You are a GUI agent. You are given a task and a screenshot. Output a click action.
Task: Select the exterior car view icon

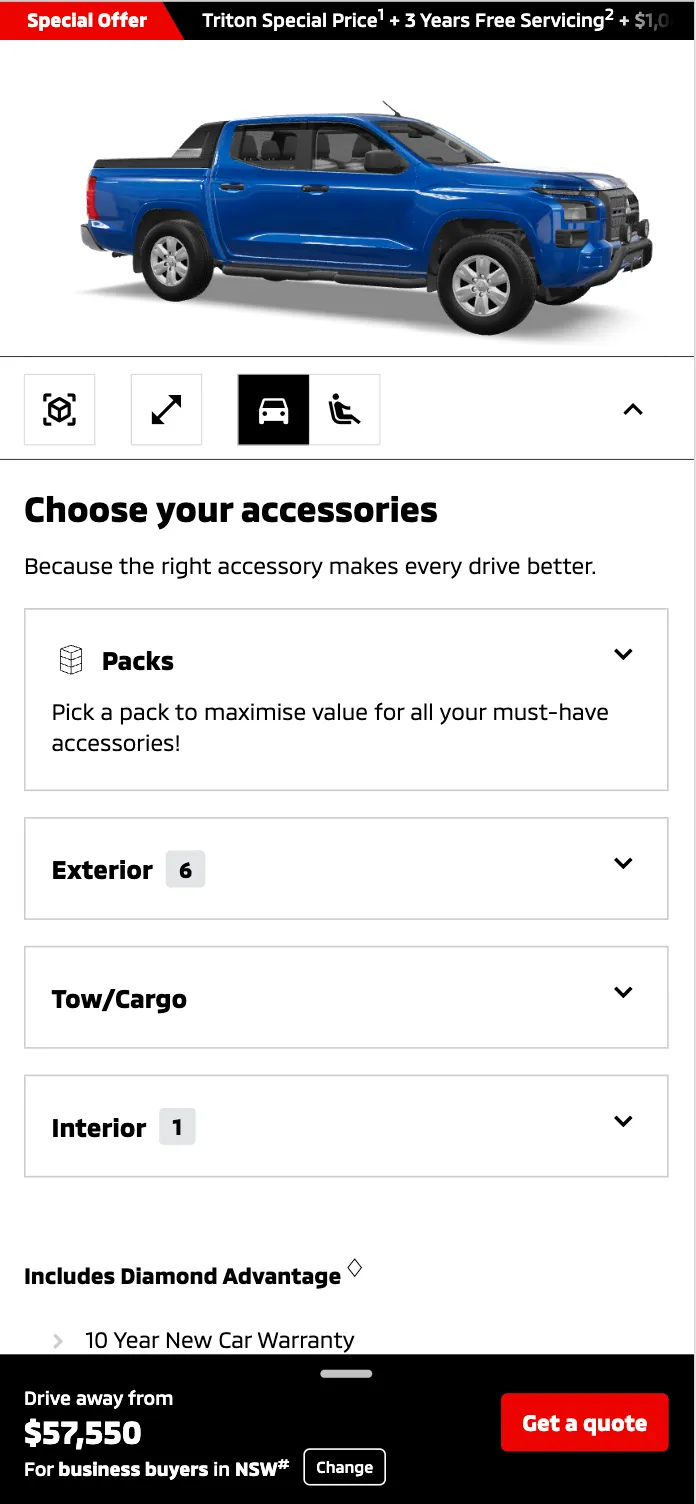pyautogui.click(x=273, y=409)
